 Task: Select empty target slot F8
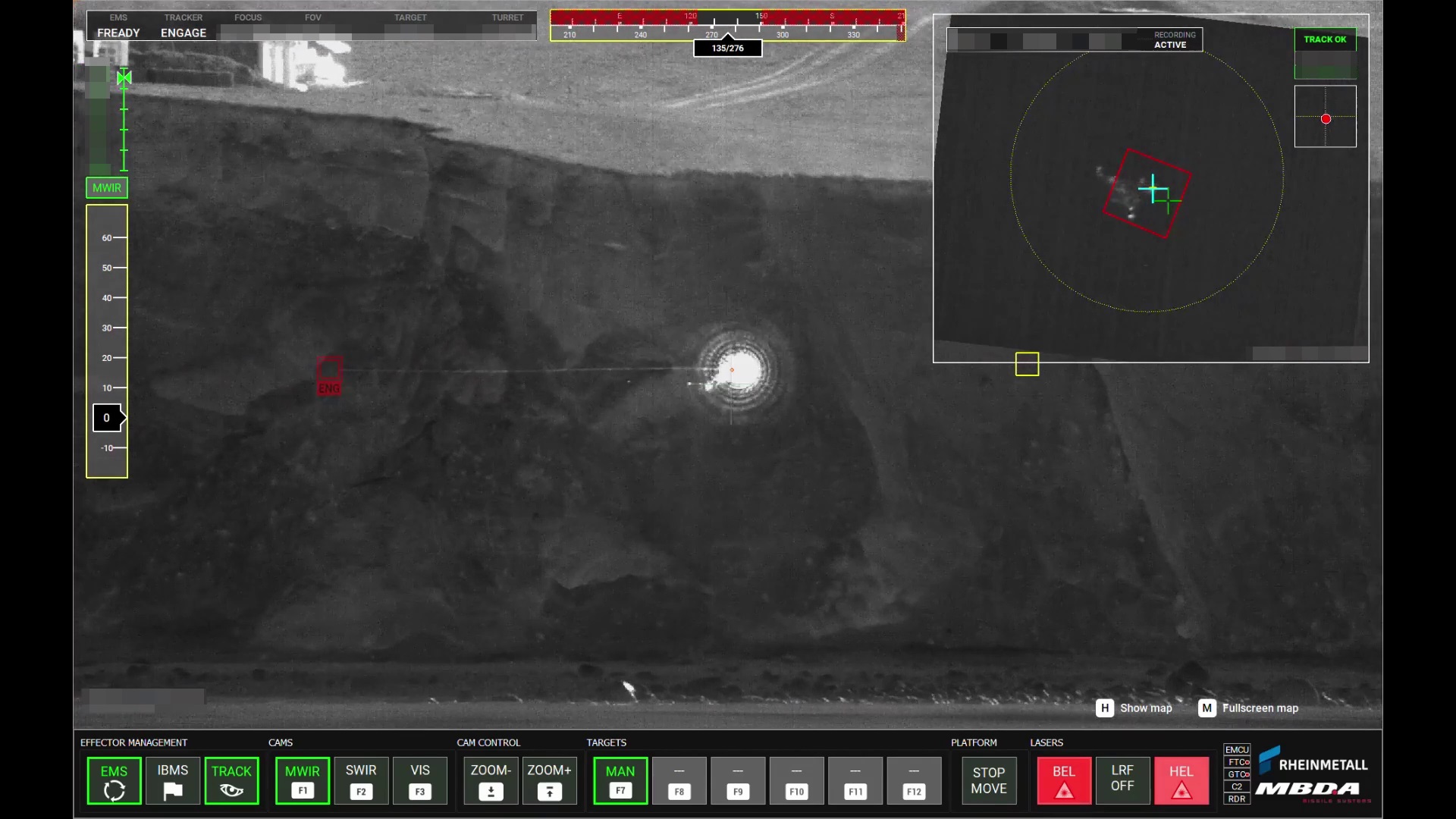(679, 780)
